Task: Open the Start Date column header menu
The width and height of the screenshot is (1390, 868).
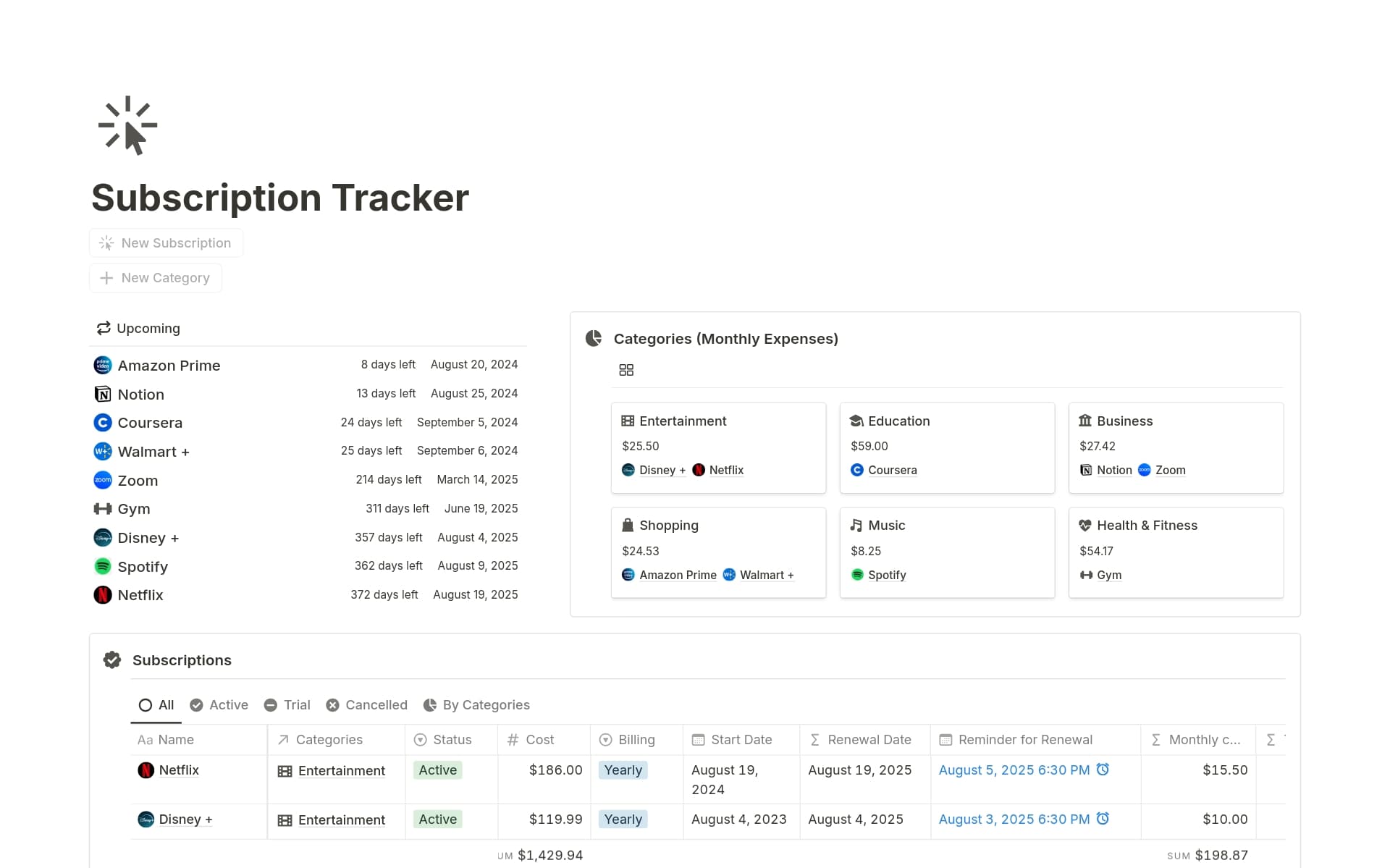Action: click(x=741, y=739)
